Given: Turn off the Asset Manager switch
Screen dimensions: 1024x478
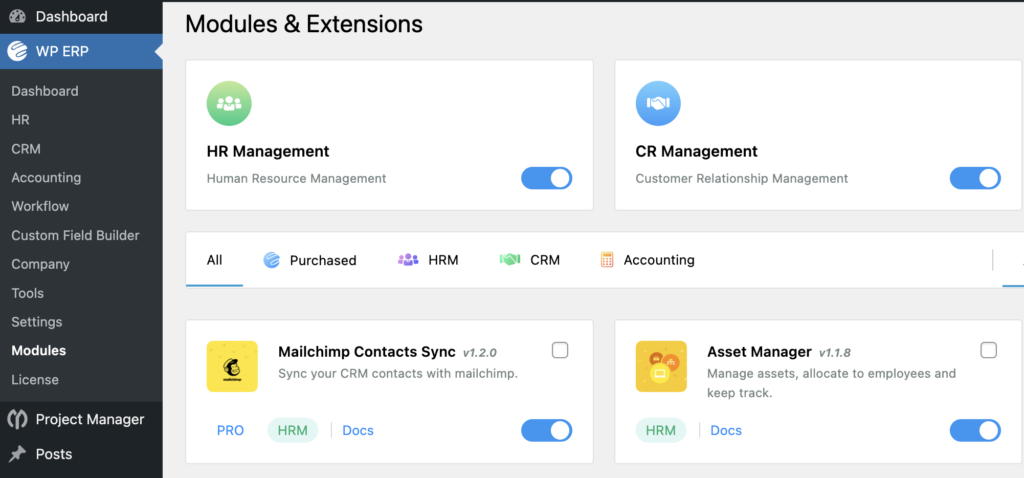Looking at the screenshot, I should coord(975,430).
